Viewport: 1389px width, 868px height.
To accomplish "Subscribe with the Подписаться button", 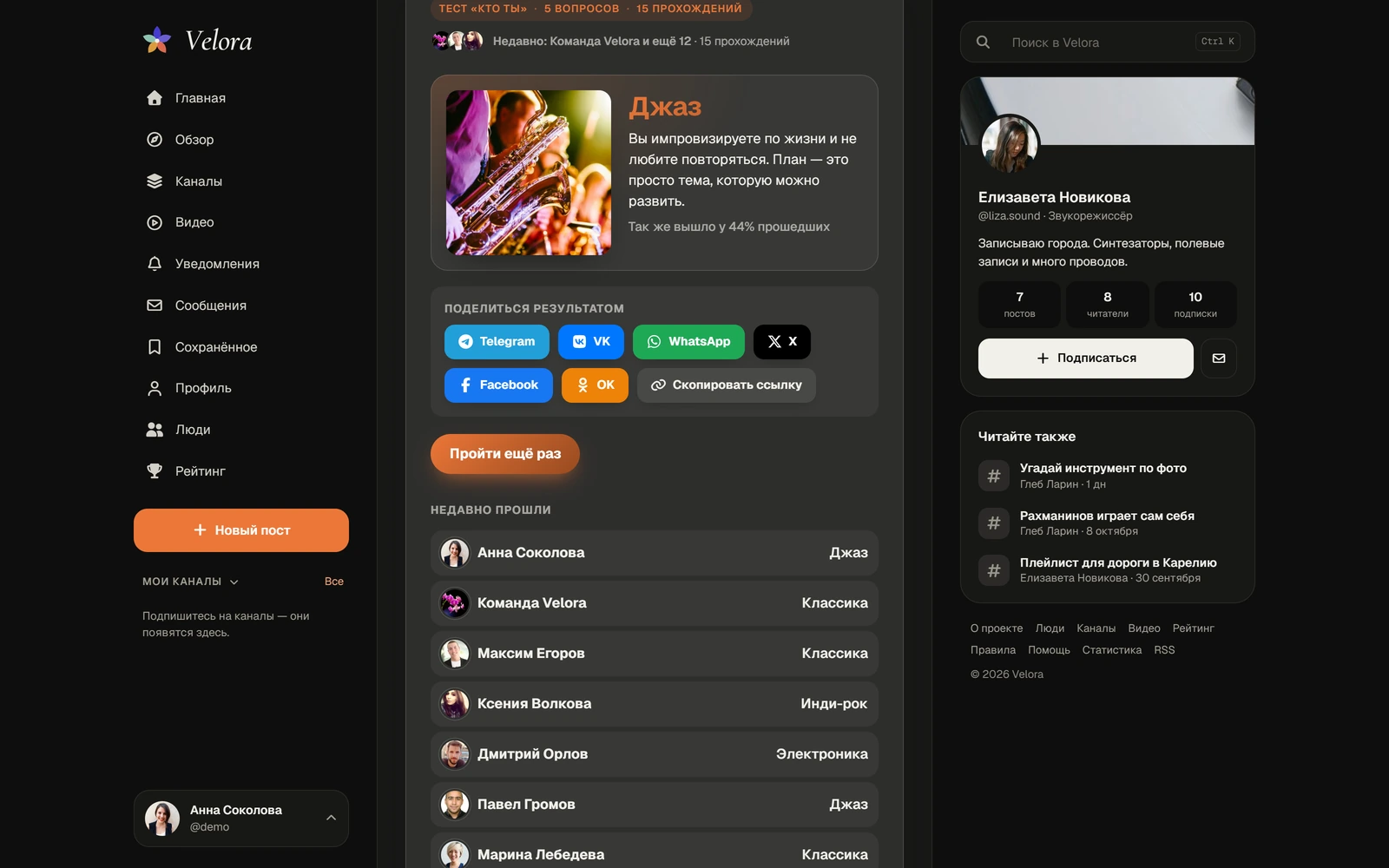I will click(x=1086, y=358).
